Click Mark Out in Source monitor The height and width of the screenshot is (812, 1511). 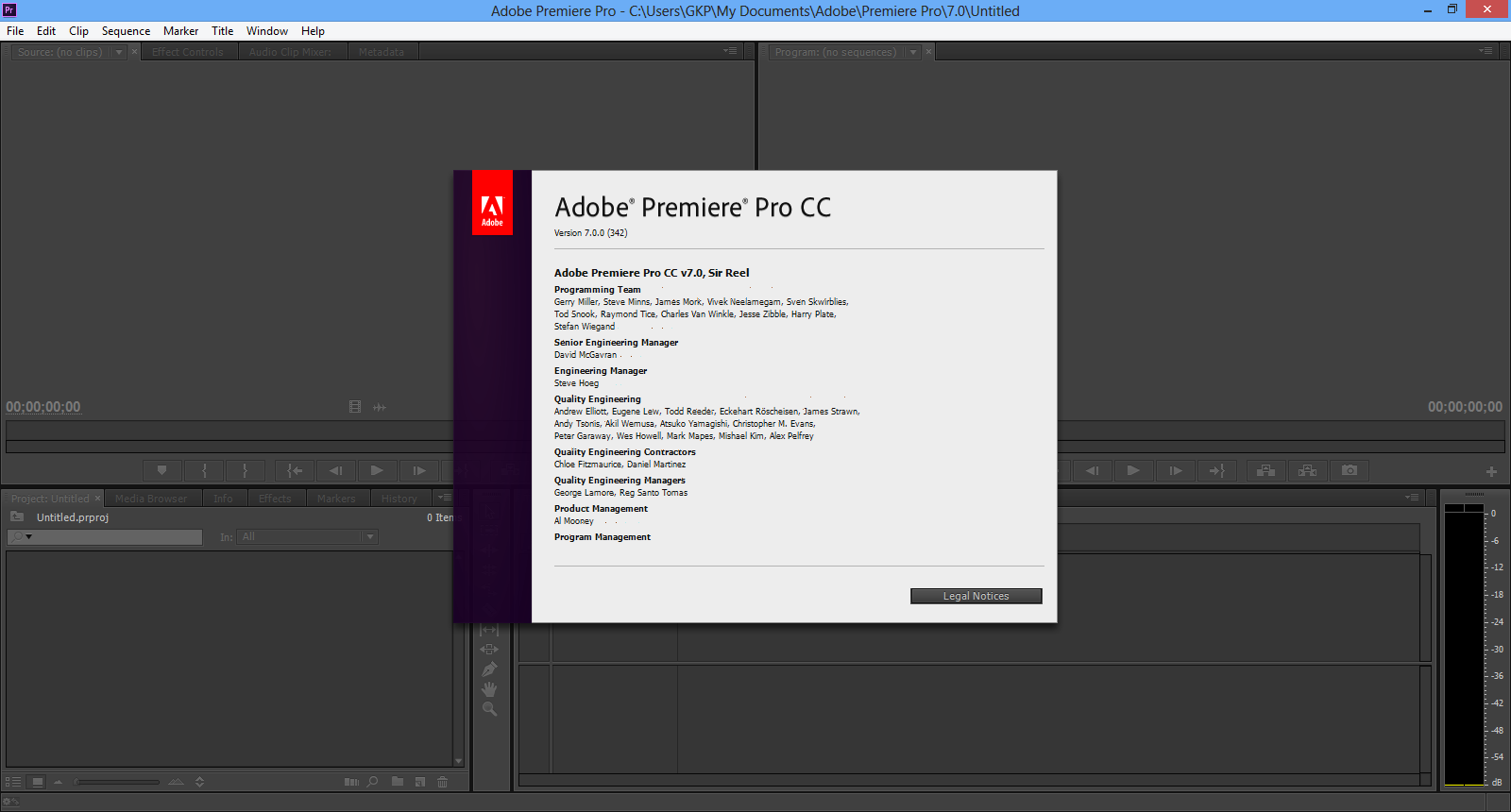(245, 470)
